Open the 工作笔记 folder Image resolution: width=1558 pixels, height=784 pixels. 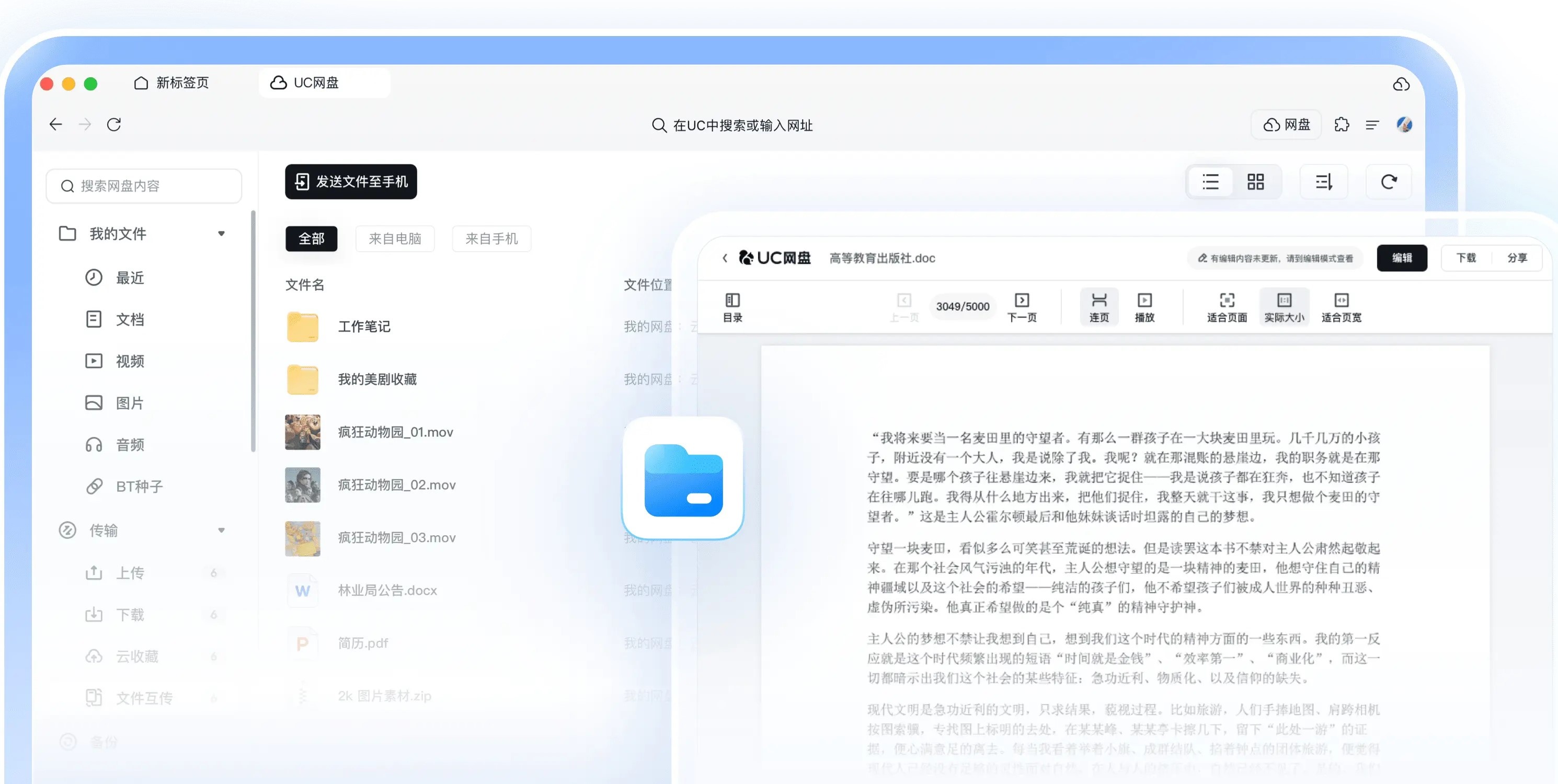click(x=363, y=327)
